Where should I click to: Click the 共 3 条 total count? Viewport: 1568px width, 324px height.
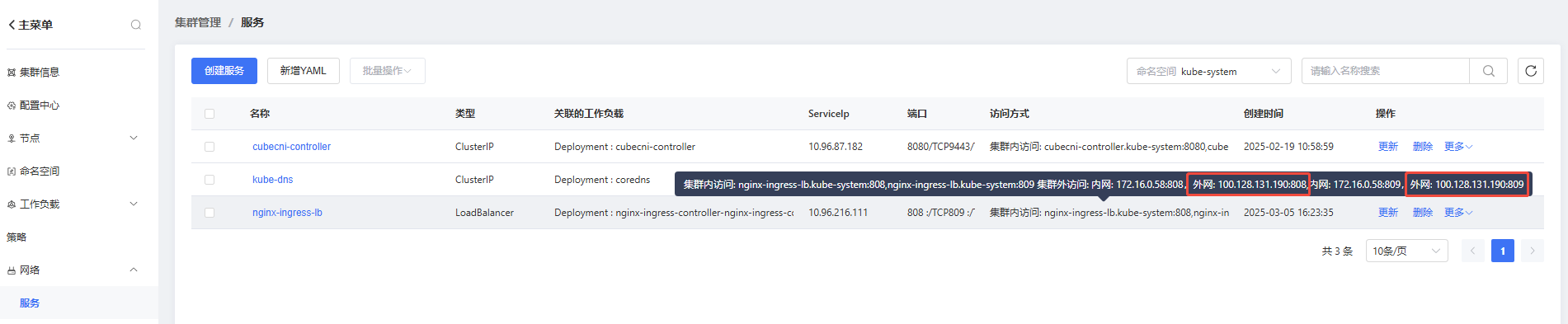point(1337,251)
